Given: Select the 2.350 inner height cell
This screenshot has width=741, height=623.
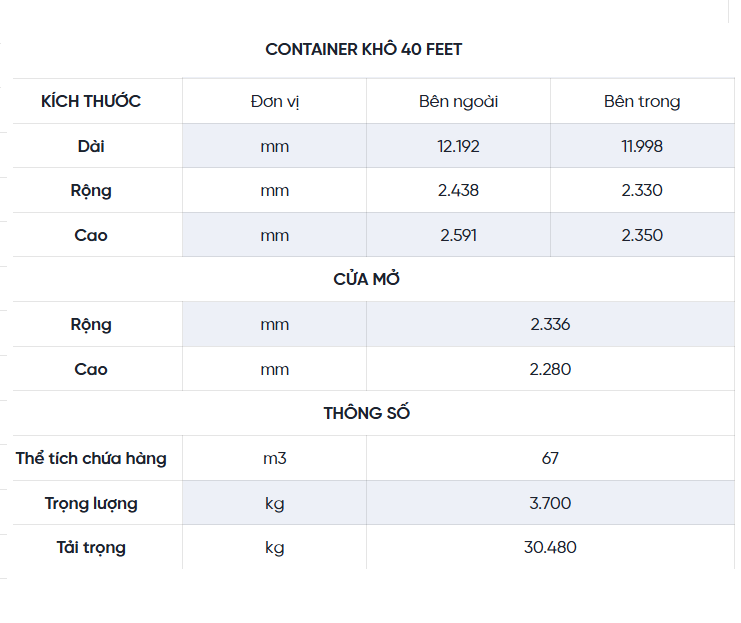Looking at the screenshot, I should point(642,235).
